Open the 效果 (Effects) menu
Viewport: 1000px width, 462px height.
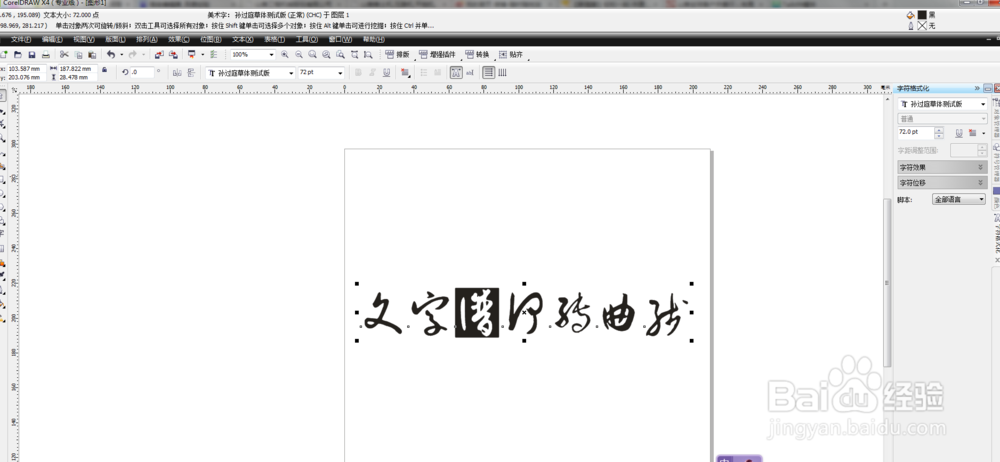tap(179, 40)
